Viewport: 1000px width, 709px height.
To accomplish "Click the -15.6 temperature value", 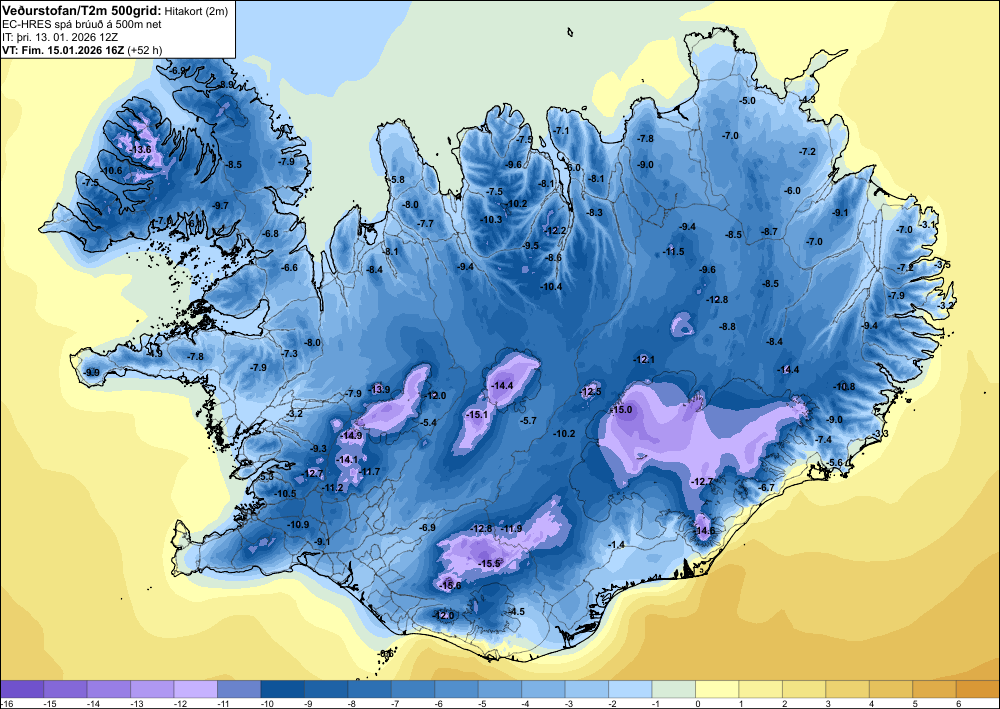I will pyautogui.click(x=450, y=585).
